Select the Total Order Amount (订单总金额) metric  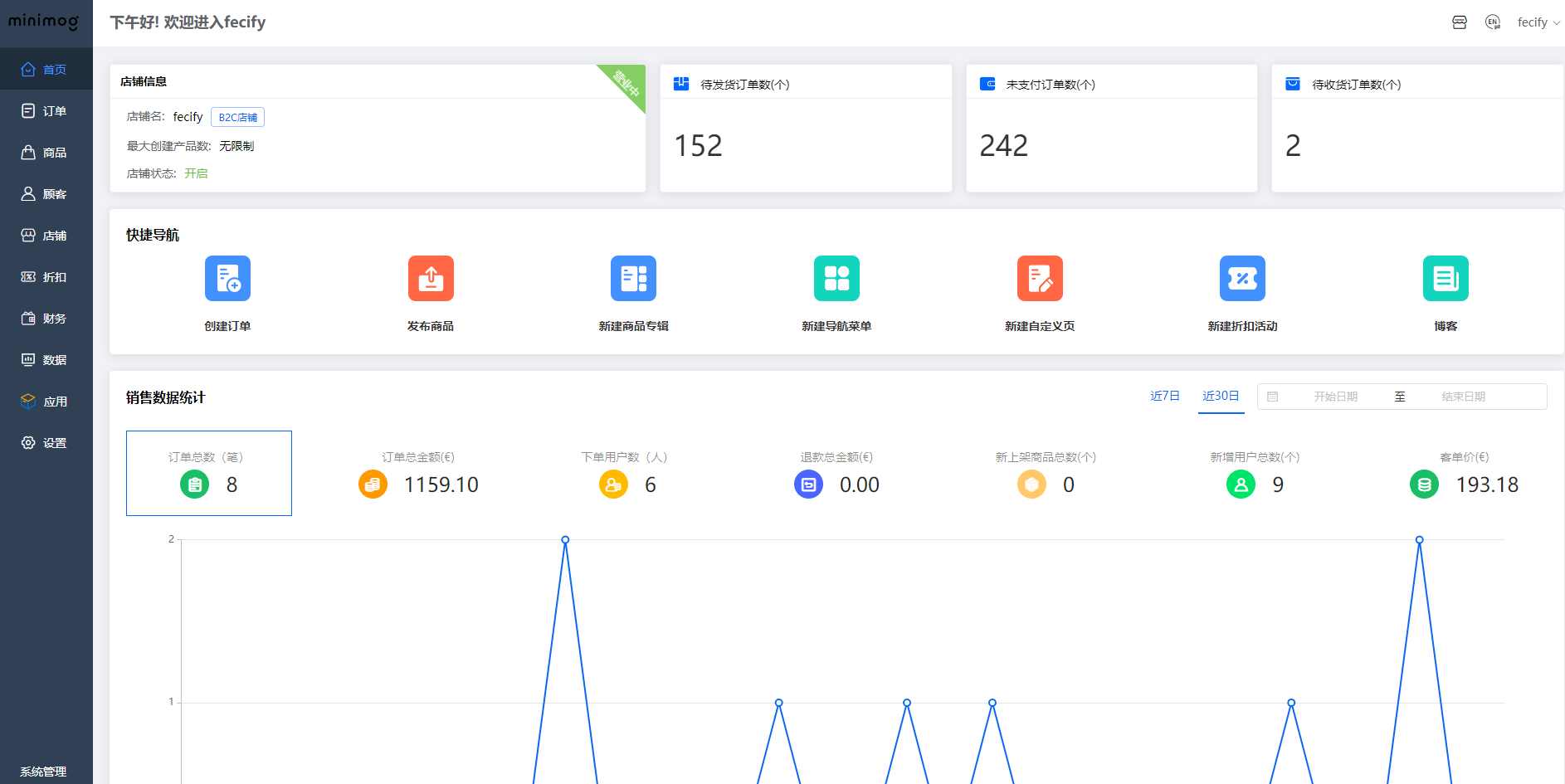[x=418, y=473]
